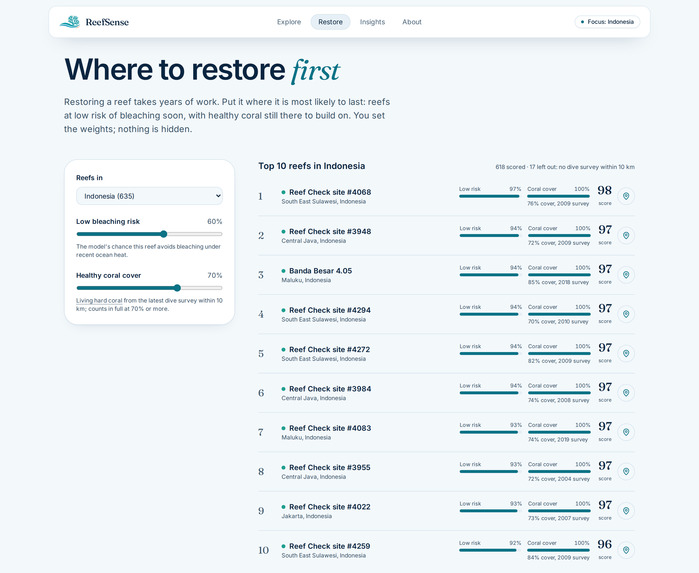Click the Coral cover bar for Banda Besar 4.05
This screenshot has height=573, width=699.
(x=559, y=275)
